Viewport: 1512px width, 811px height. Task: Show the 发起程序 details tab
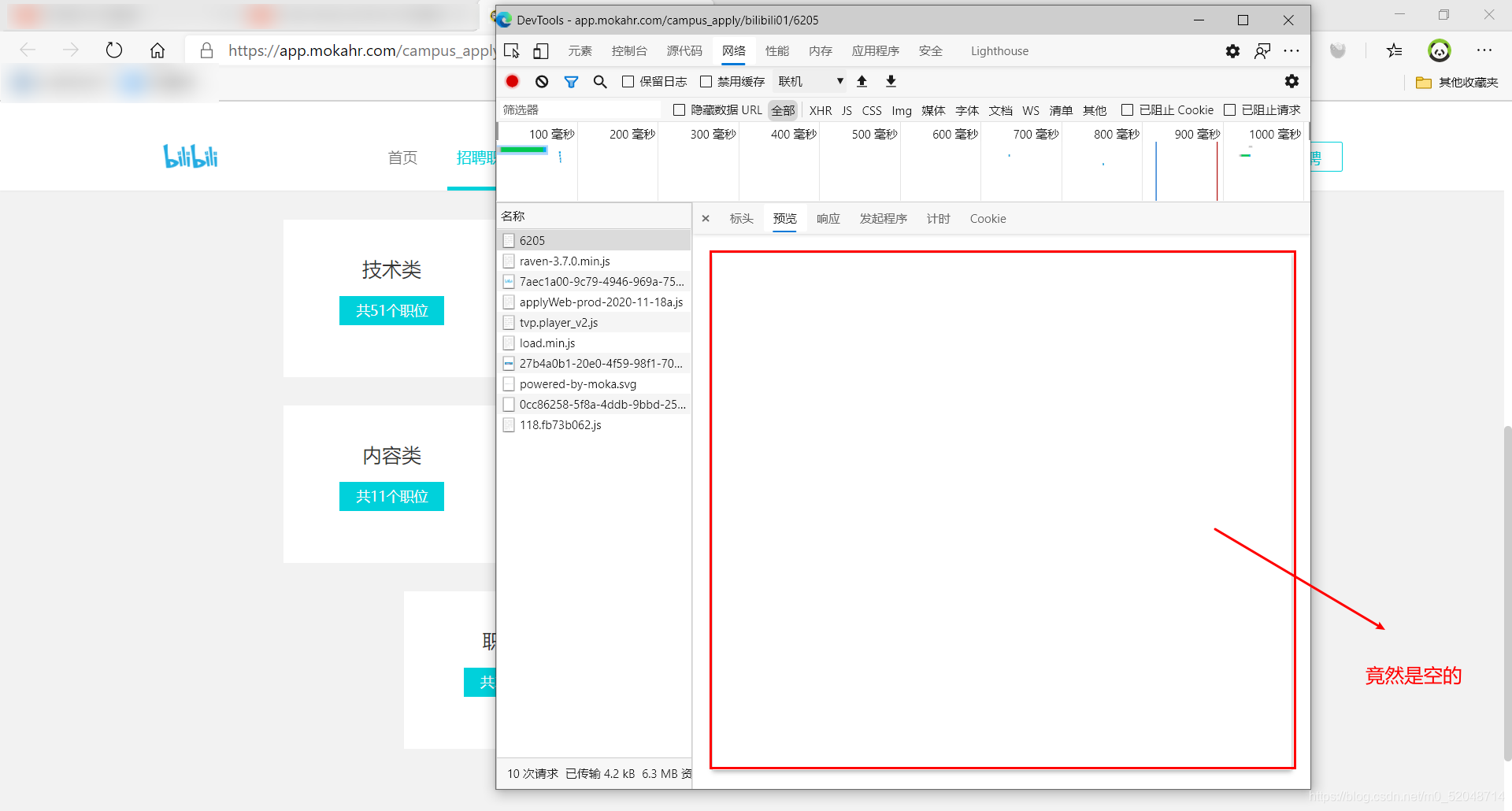click(x=883, y=219)
